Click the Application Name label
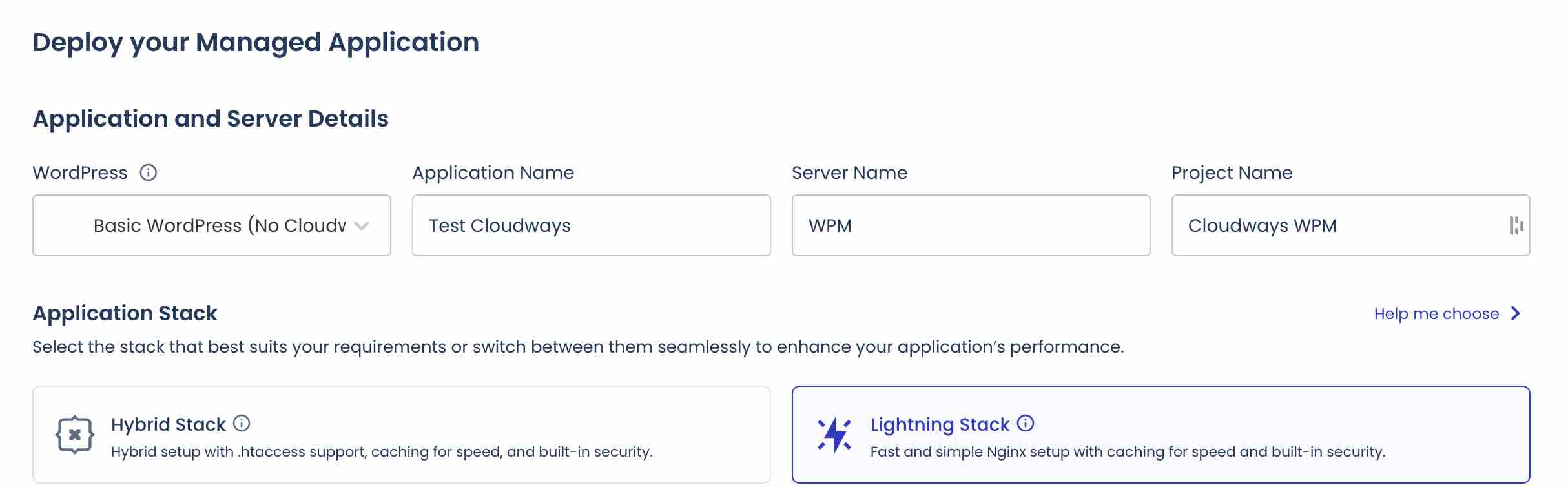Viewport: 1568px width, 487px height. [493, 172]
